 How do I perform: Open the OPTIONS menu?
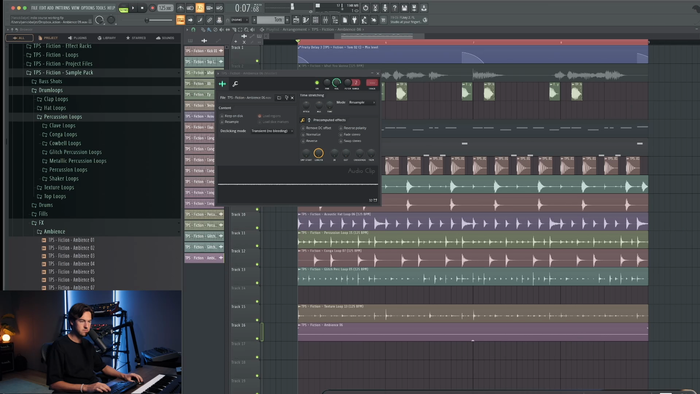[88, 8]
